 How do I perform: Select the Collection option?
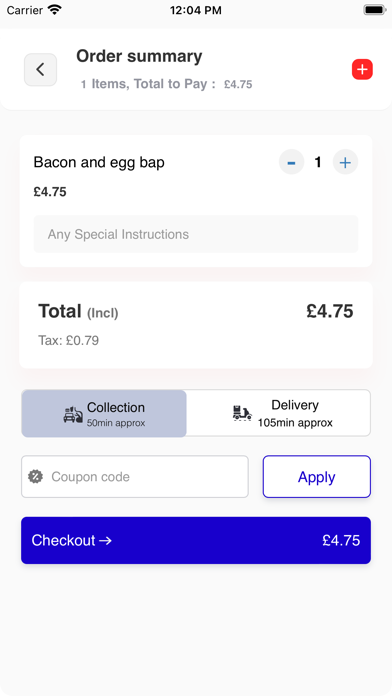pos(104,414)
